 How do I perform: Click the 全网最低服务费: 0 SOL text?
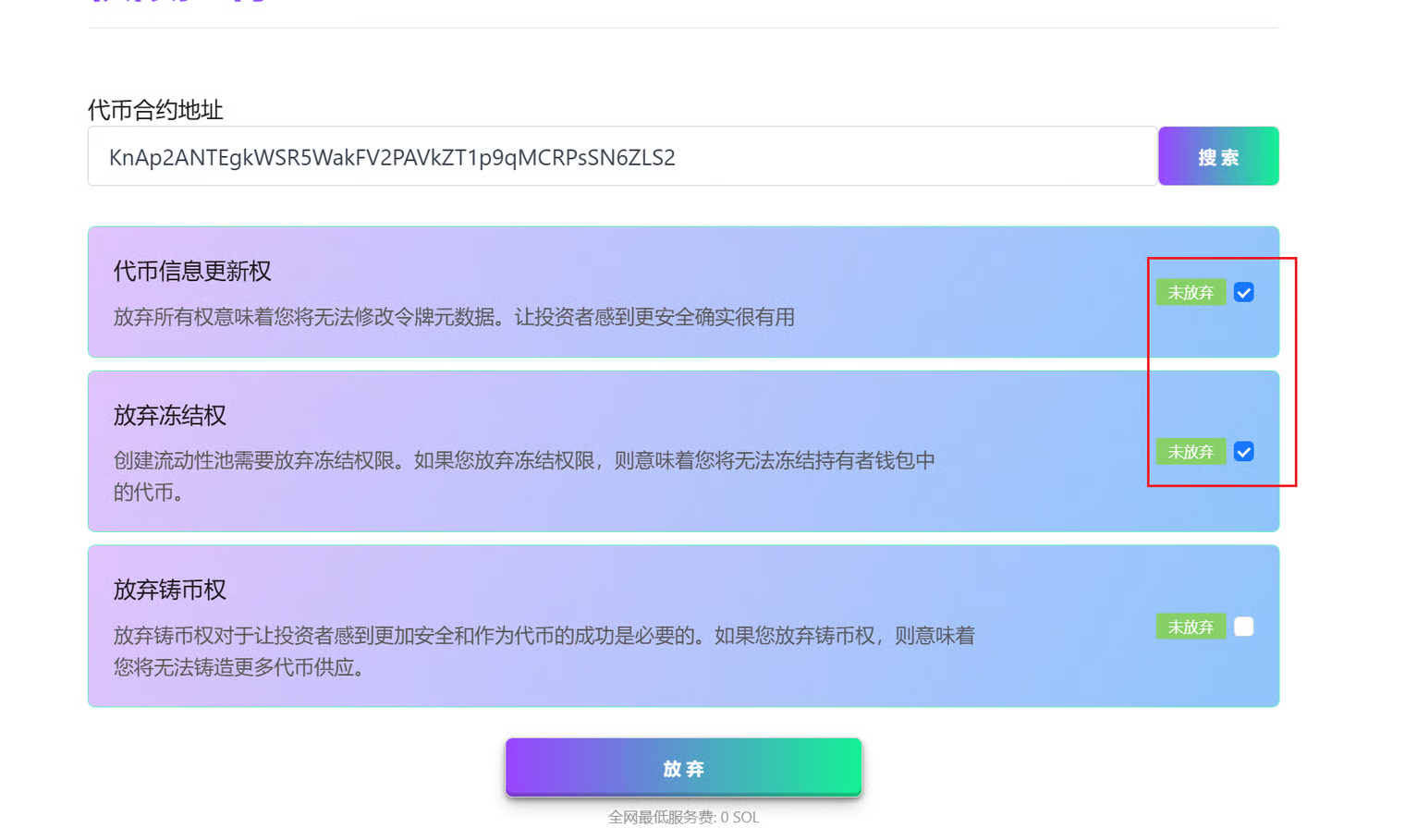click(x=683, y=817)
